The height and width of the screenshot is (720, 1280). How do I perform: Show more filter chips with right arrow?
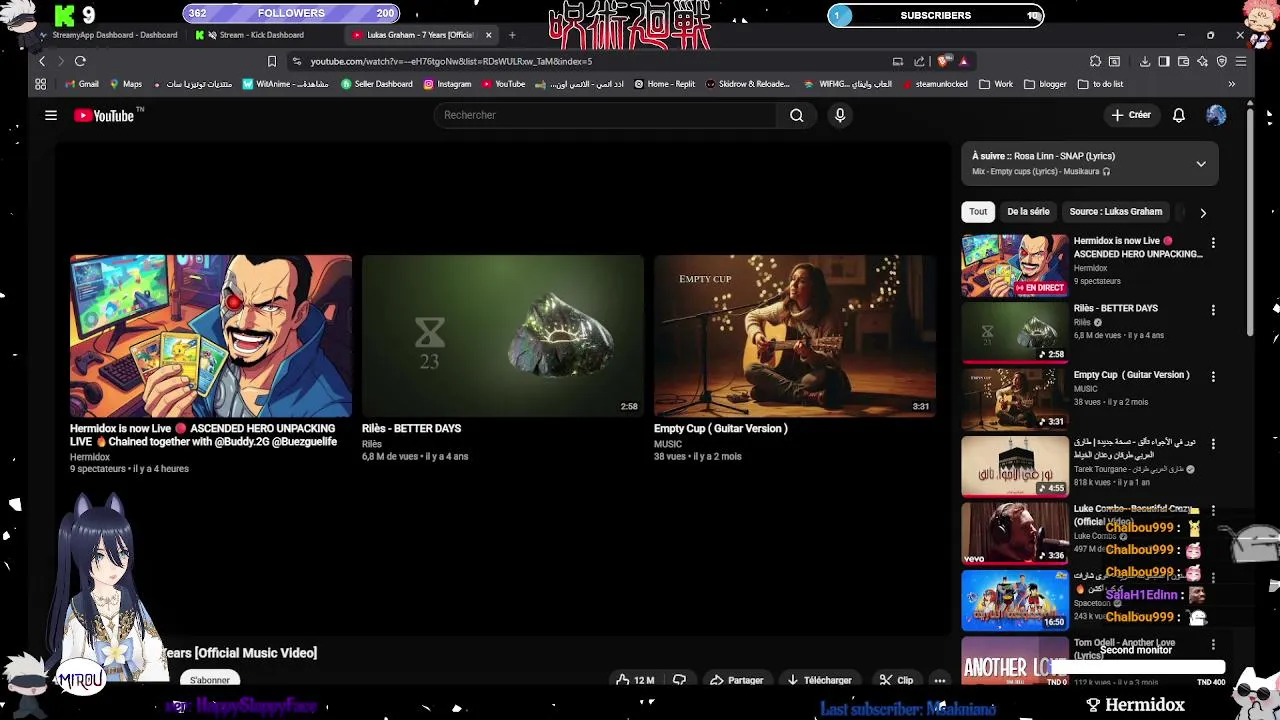pos(1203,212)
